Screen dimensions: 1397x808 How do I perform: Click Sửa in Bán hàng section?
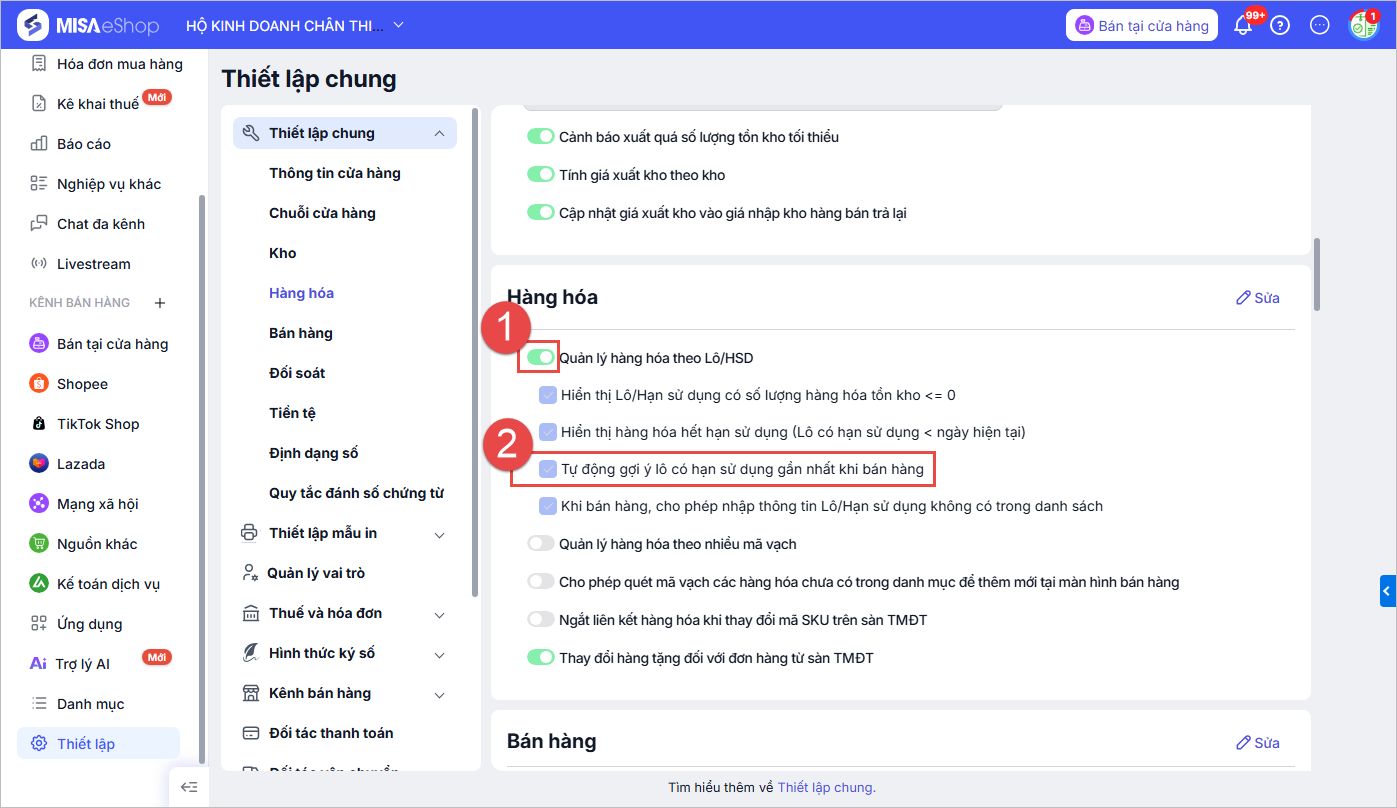coord(1258,742)
